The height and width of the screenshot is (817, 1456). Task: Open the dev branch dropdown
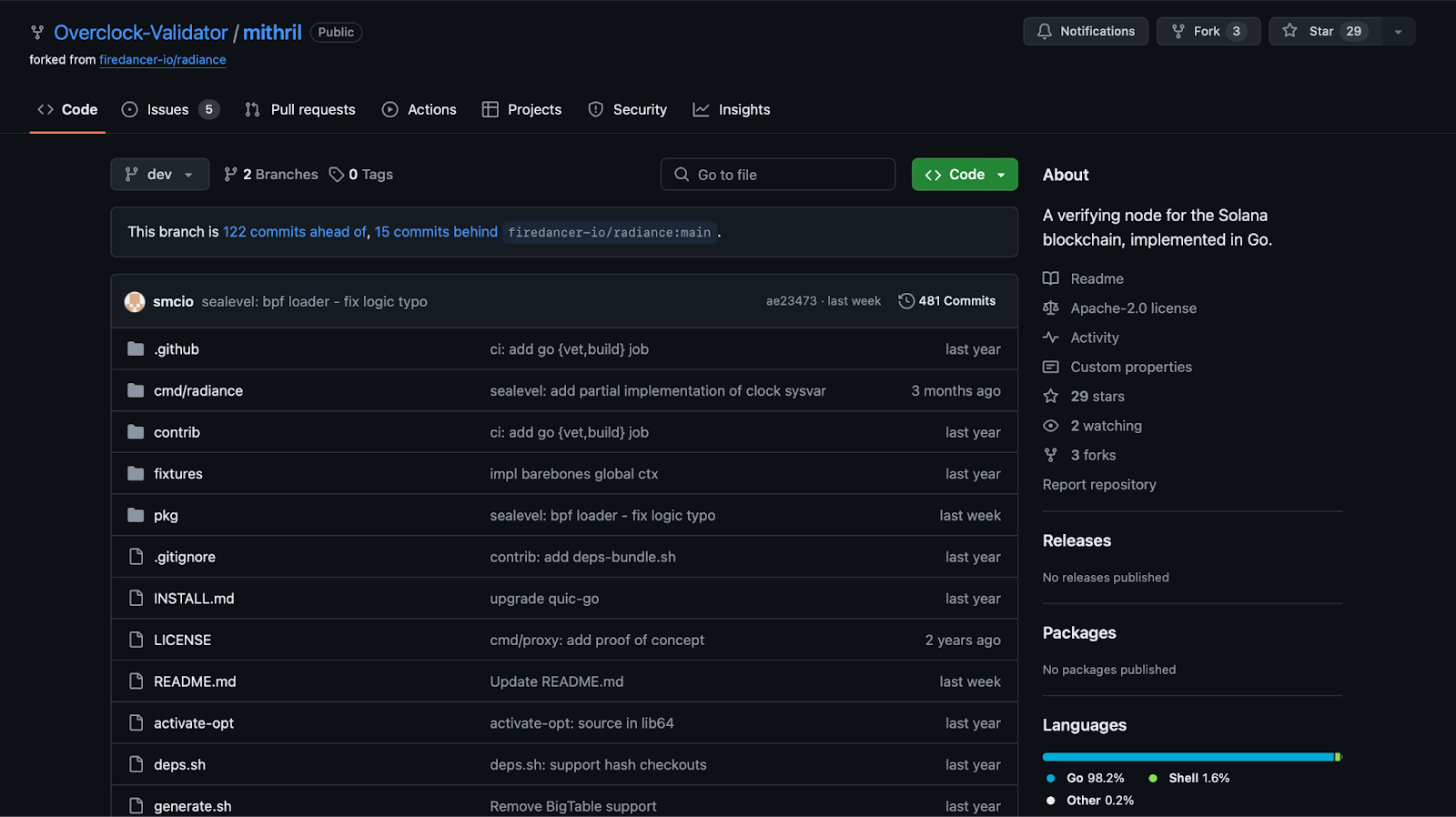[x=160, y=175]
